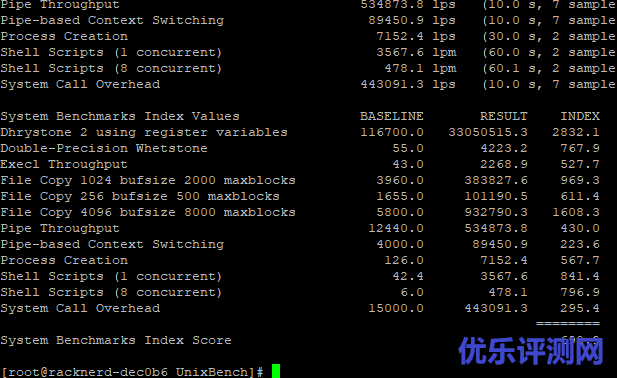Click the Dhrystone 2 index value 2832.1
Image resolution: width=617 pixels, height=378 pixels.
[x=576, y=132]
